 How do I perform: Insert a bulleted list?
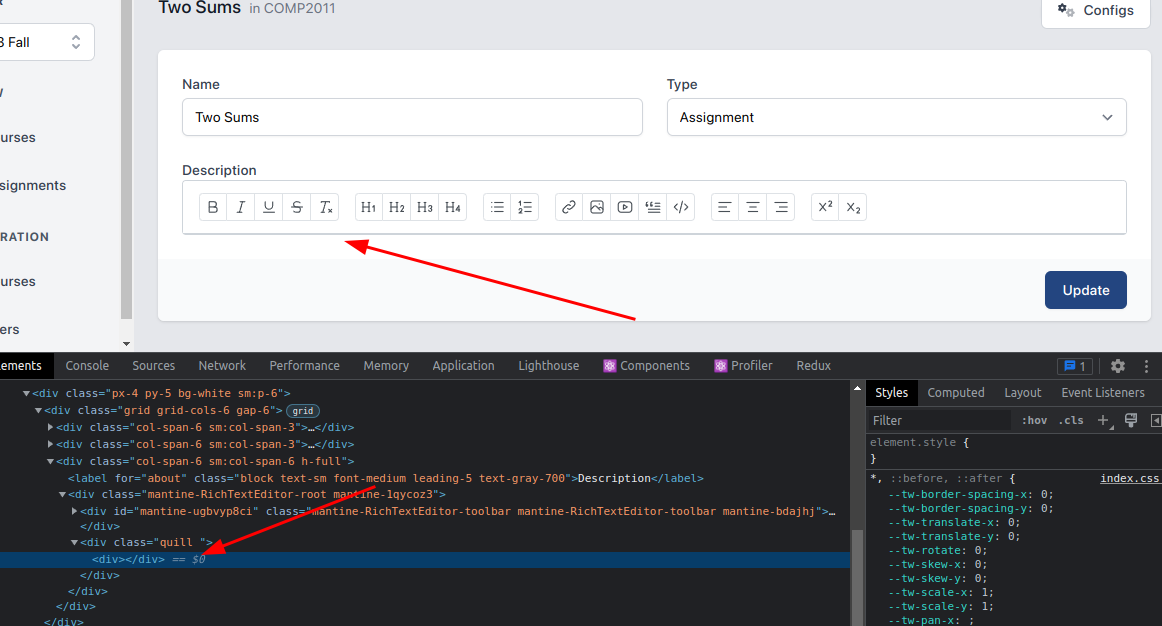point(497,207)
